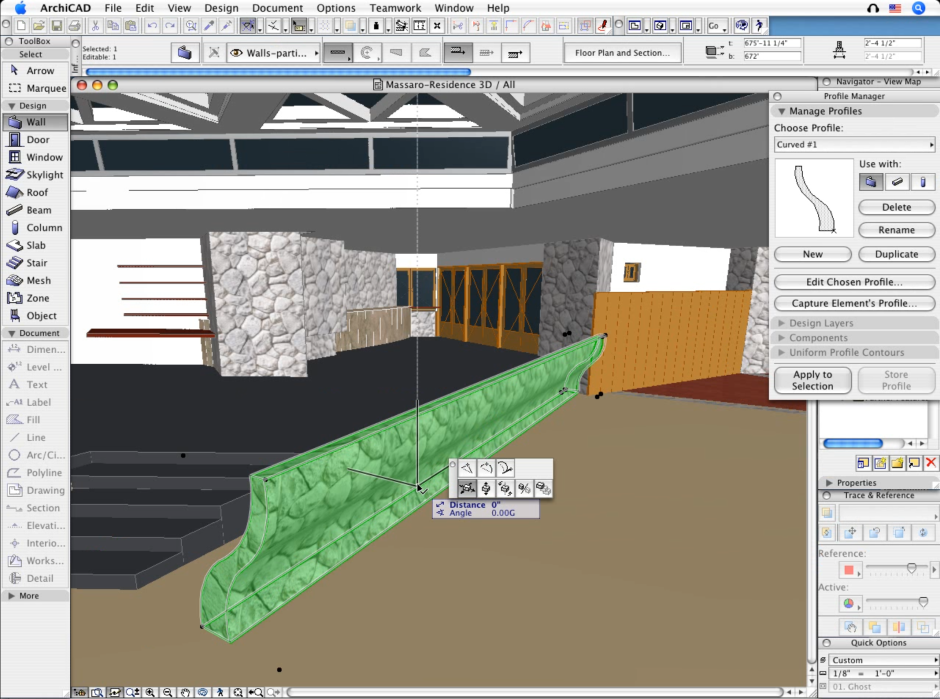Select the Skylight tool

pos(35,174)
